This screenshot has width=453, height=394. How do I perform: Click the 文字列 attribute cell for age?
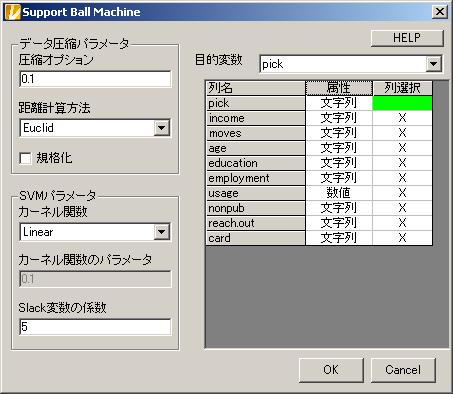point(339,148)
